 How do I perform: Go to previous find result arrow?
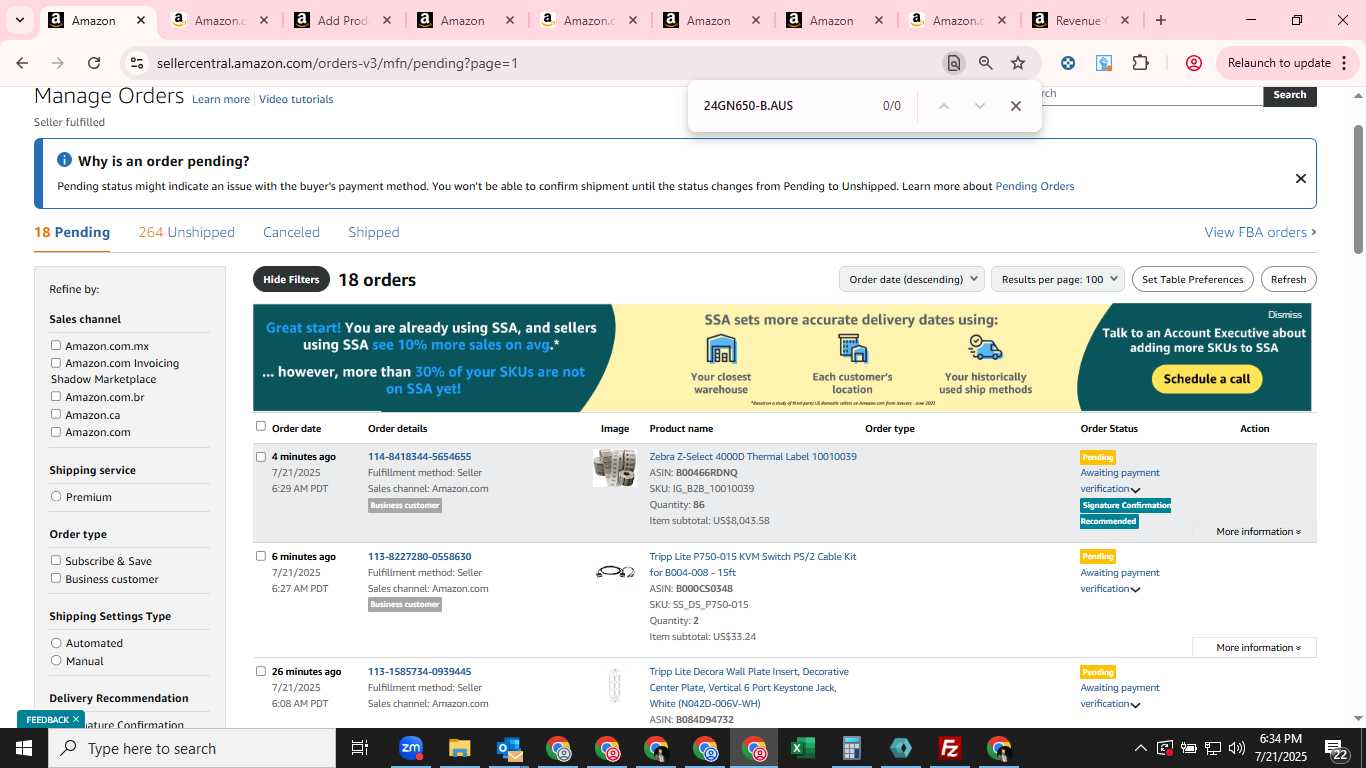pos(943,106)
